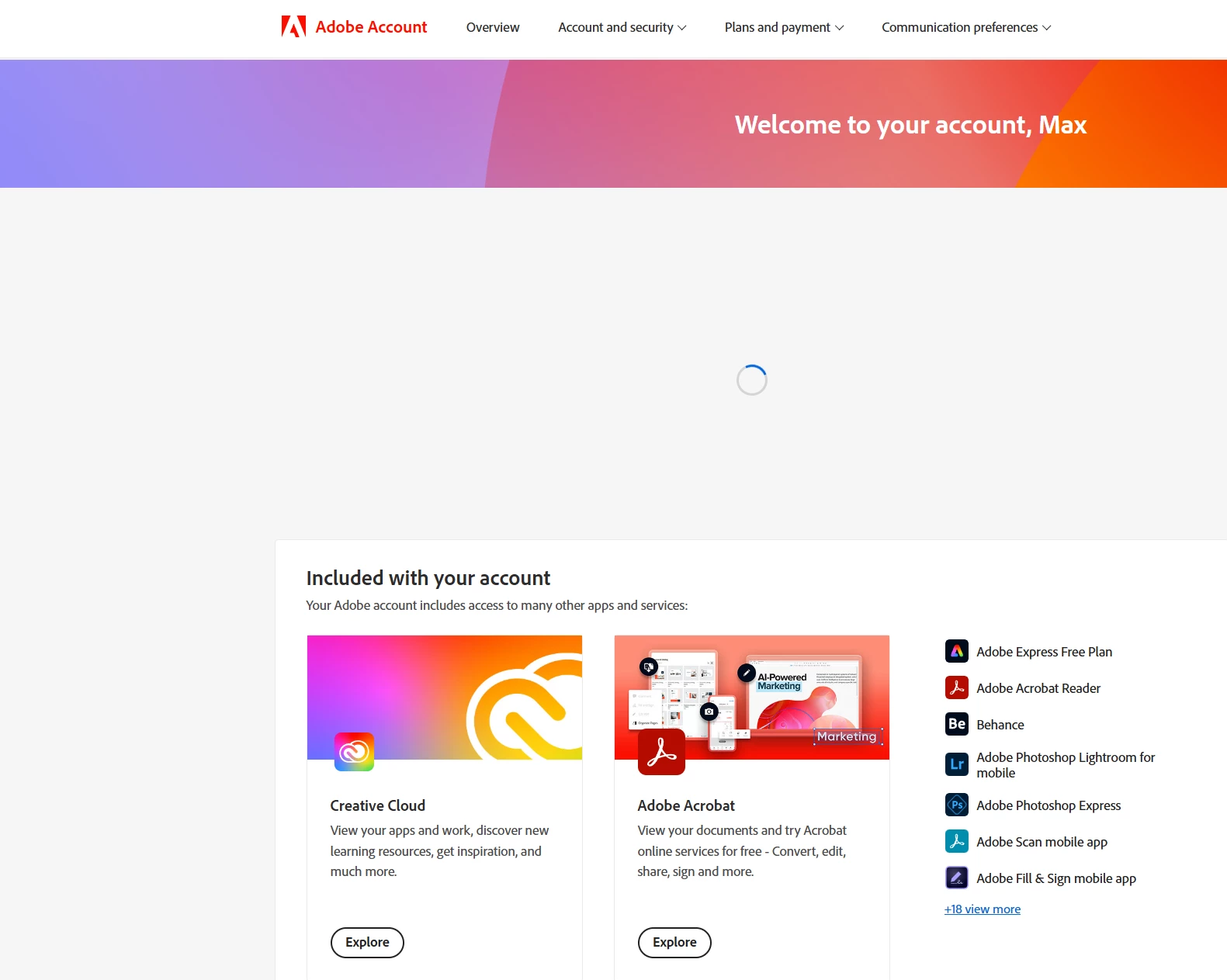The image size is (1227, 980).
Task: Go to the Overview tab
Action: pos(493,27)
